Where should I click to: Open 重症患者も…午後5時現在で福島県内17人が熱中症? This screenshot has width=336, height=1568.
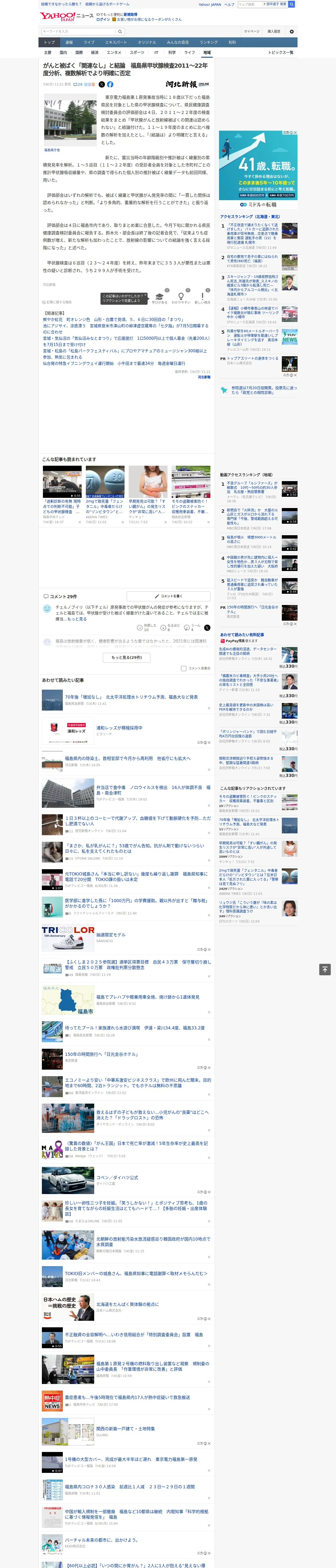tap(127, 1398)
